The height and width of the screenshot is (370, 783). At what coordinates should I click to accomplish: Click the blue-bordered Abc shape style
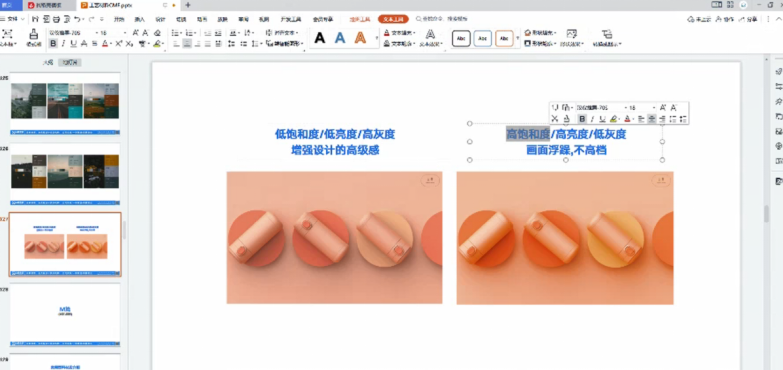pyautogui.click(x=482, y=38)
